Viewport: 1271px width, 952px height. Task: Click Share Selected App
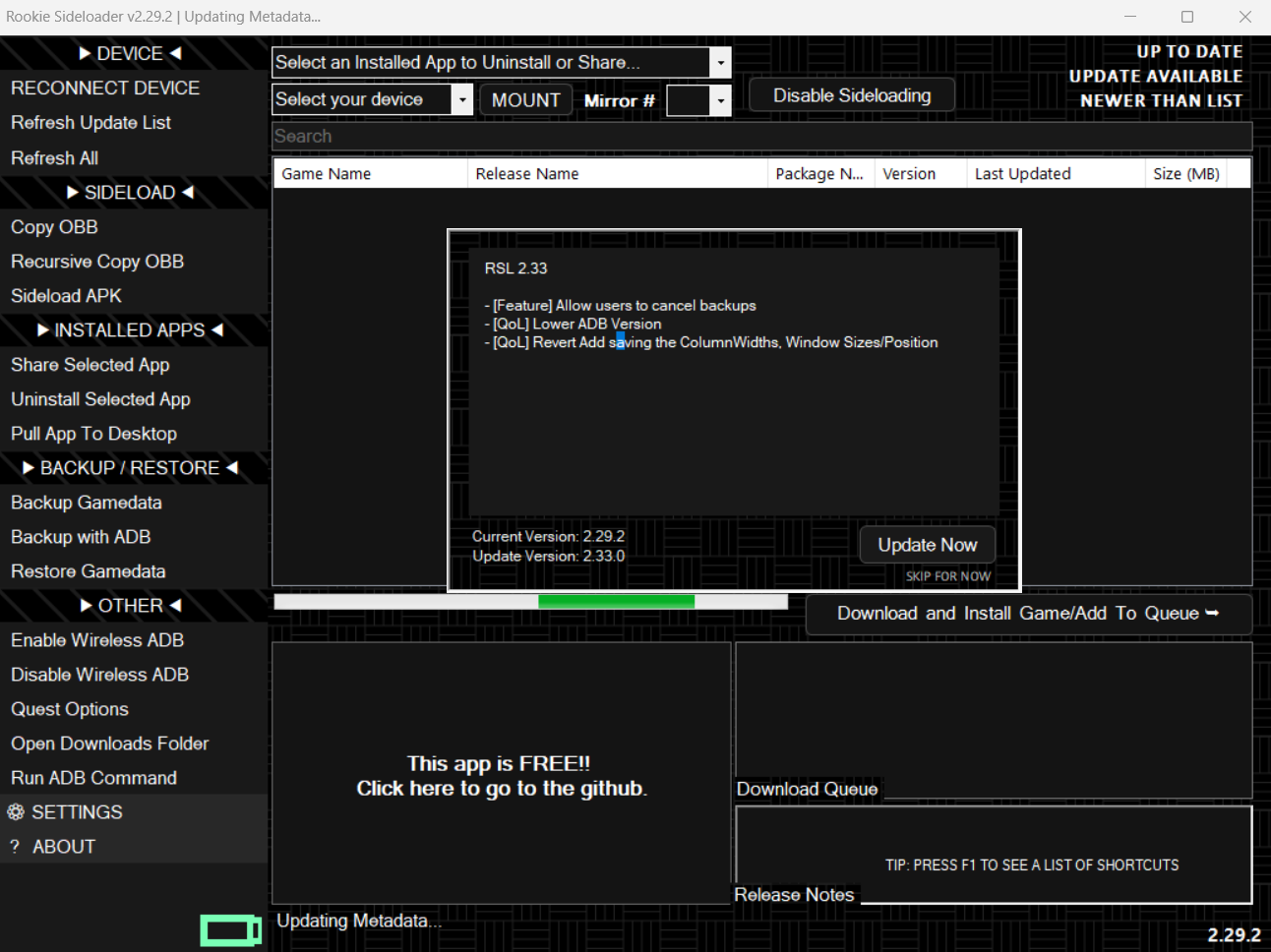coord(134,365)
